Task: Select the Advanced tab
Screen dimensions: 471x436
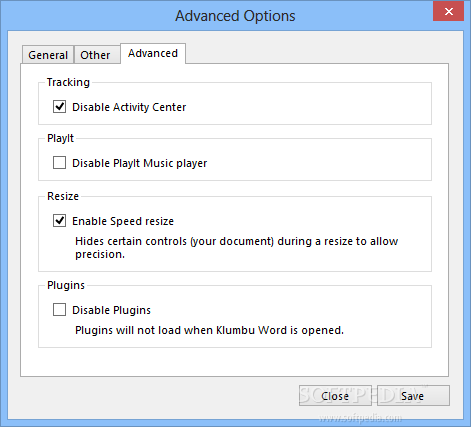Action: pos(153,53)
